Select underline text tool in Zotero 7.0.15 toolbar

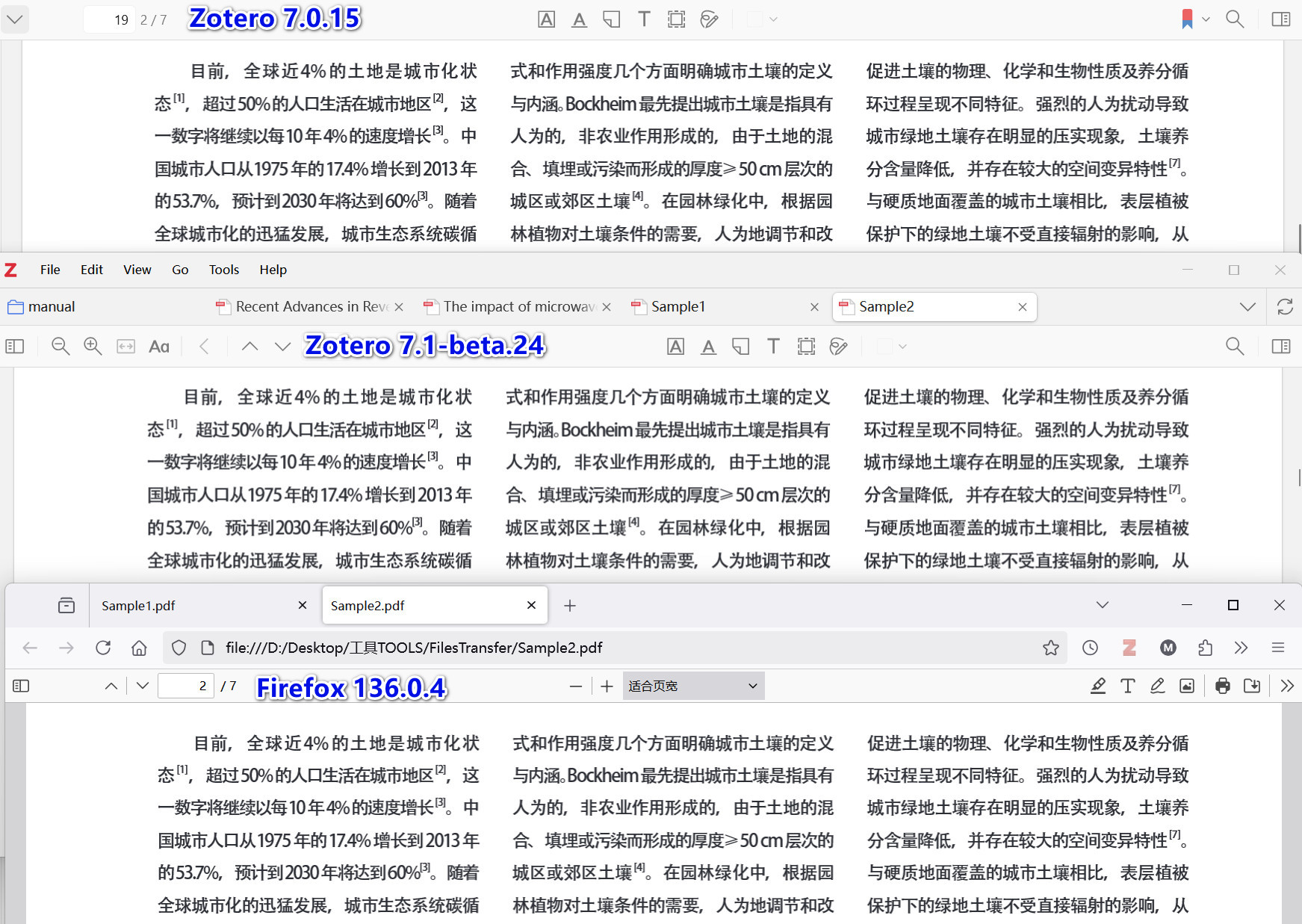tap(579, 19)
